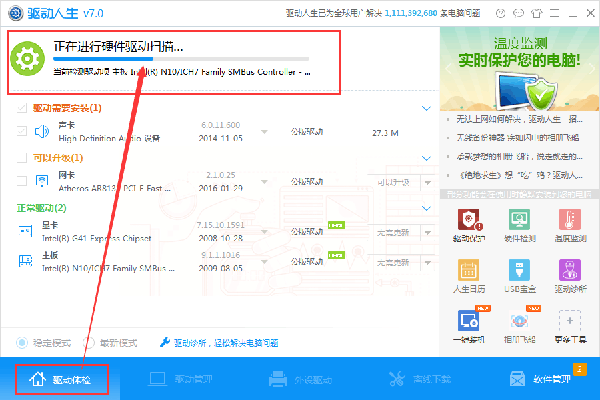
Task: Click the orange badge on 软件管理
Action: pos(580,369)
